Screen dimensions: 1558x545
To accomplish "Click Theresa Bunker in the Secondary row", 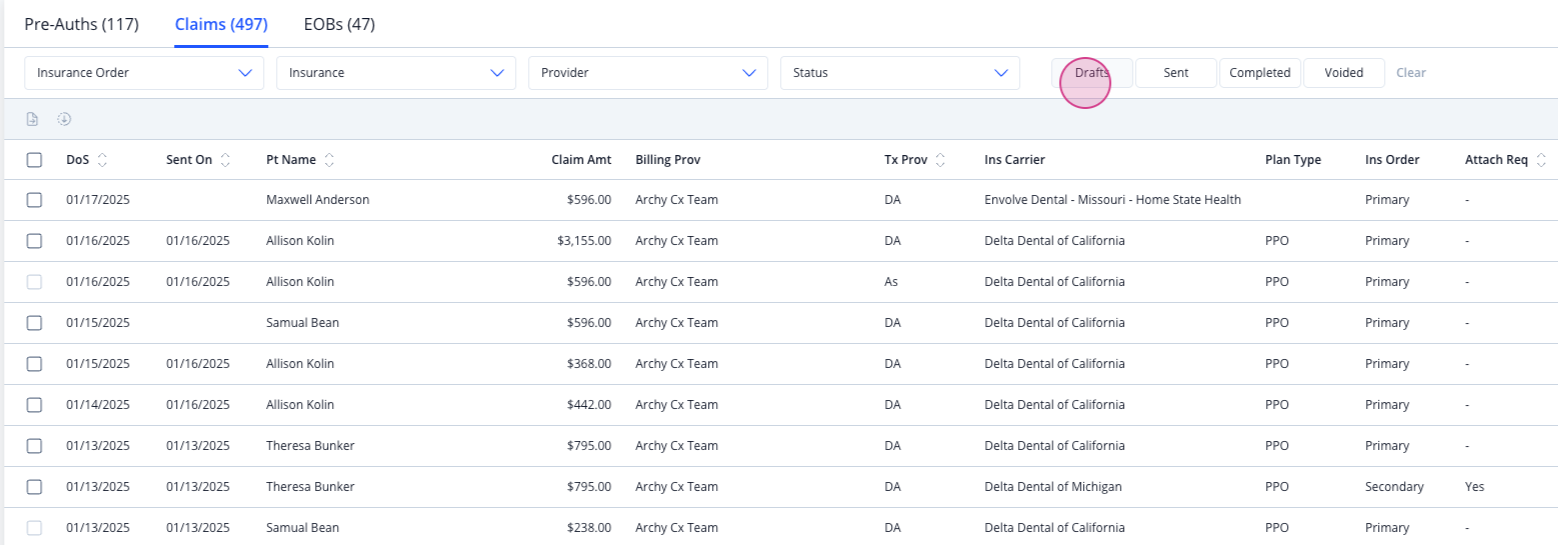I will [x=310, y=487].
